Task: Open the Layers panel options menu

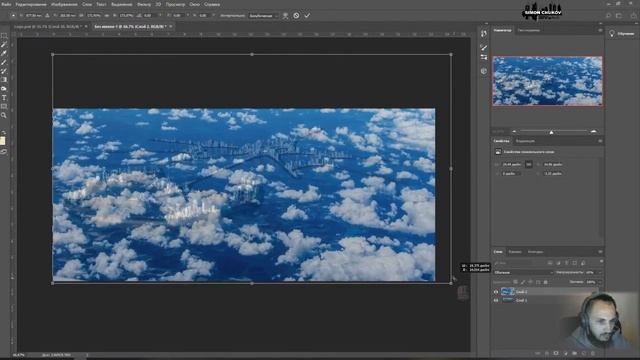Action: (x=600, y=252)
